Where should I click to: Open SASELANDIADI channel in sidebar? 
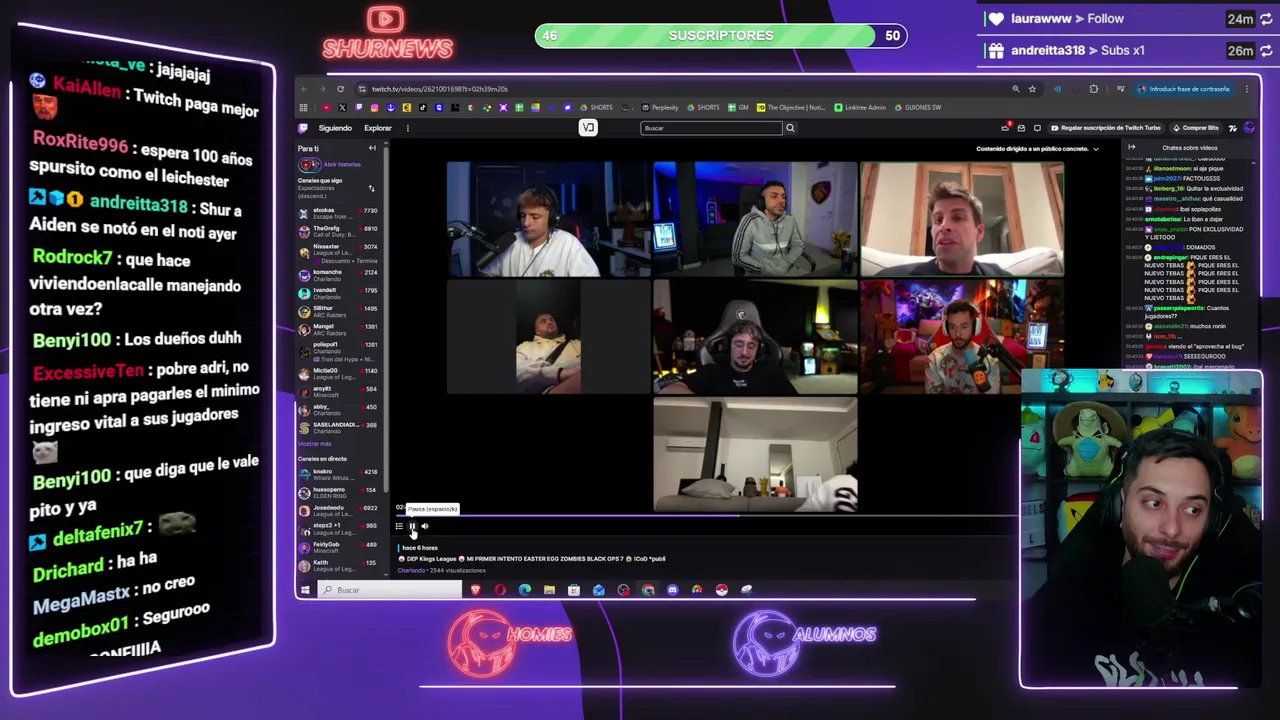pos(337,427)
